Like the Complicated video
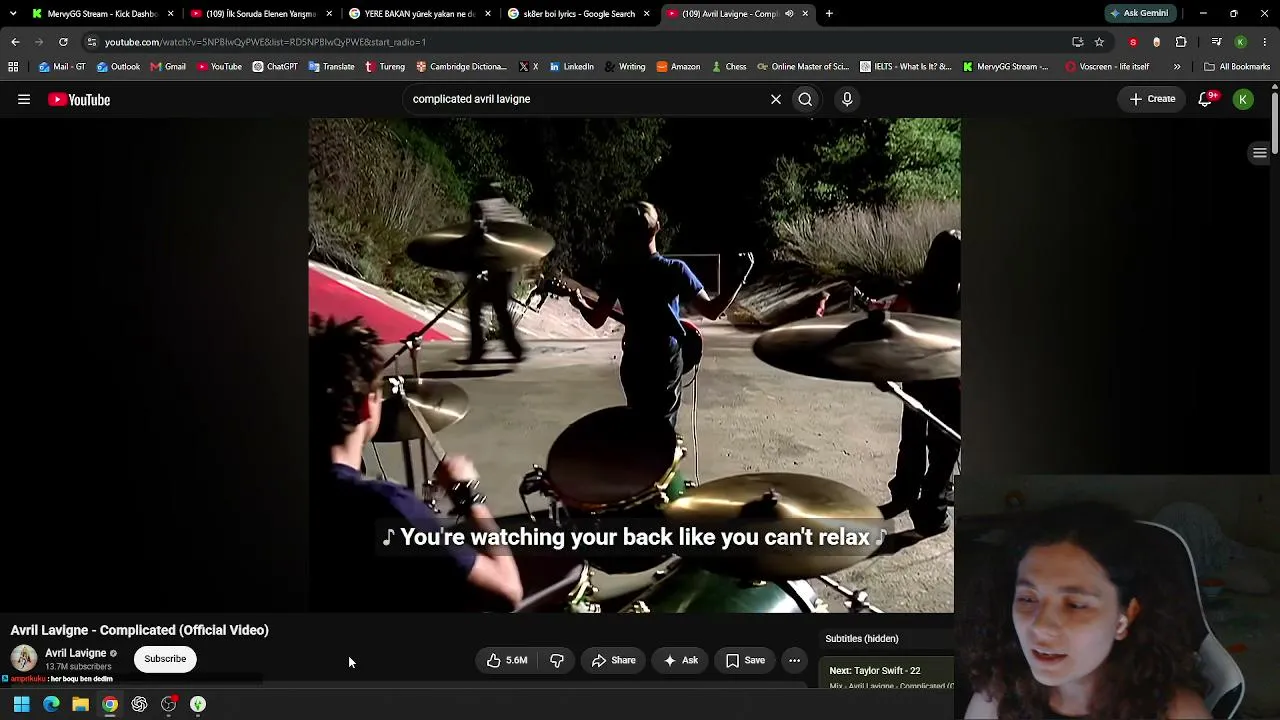The image size is (1280, 720). tap(508, 660)
